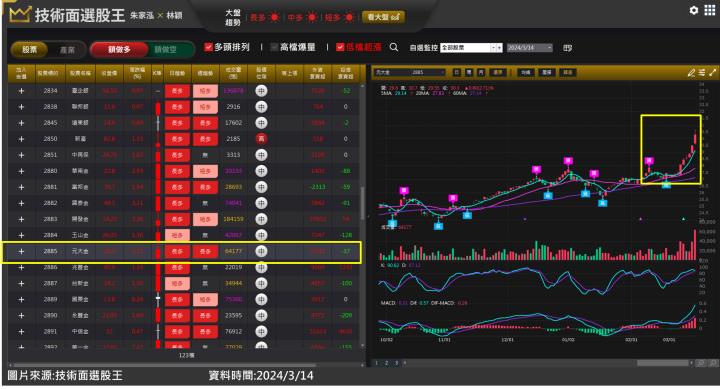720x389 pixels.
Task: Add stock 2850 to watchlist
Action: 21,139
